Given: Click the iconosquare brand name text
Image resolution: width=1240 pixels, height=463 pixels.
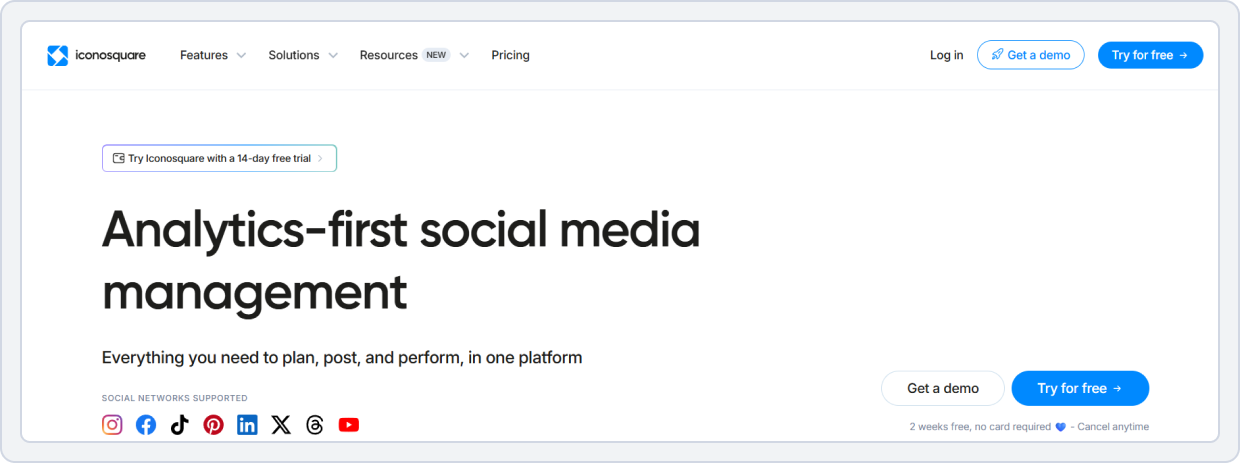Looking at the screenshot, I should pos(111,56).
